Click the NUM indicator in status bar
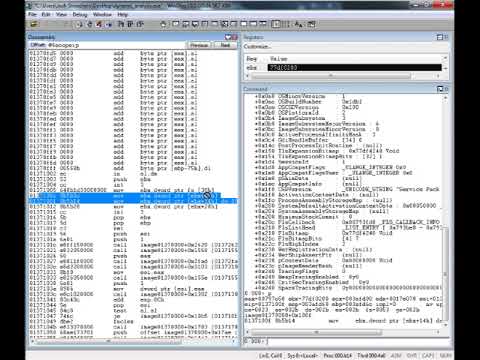Image resolution: width=480 pixels, height=360 pixels. [x=446, y=356]
